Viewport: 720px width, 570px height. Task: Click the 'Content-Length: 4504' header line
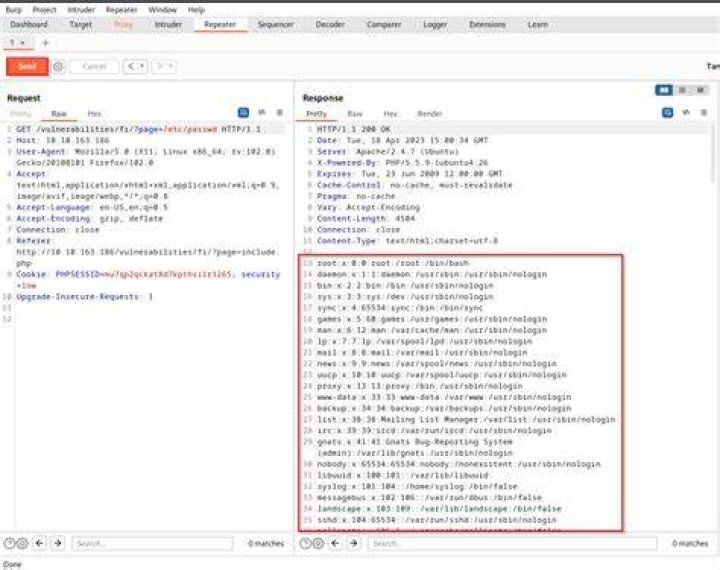click(x=366, y=219)
